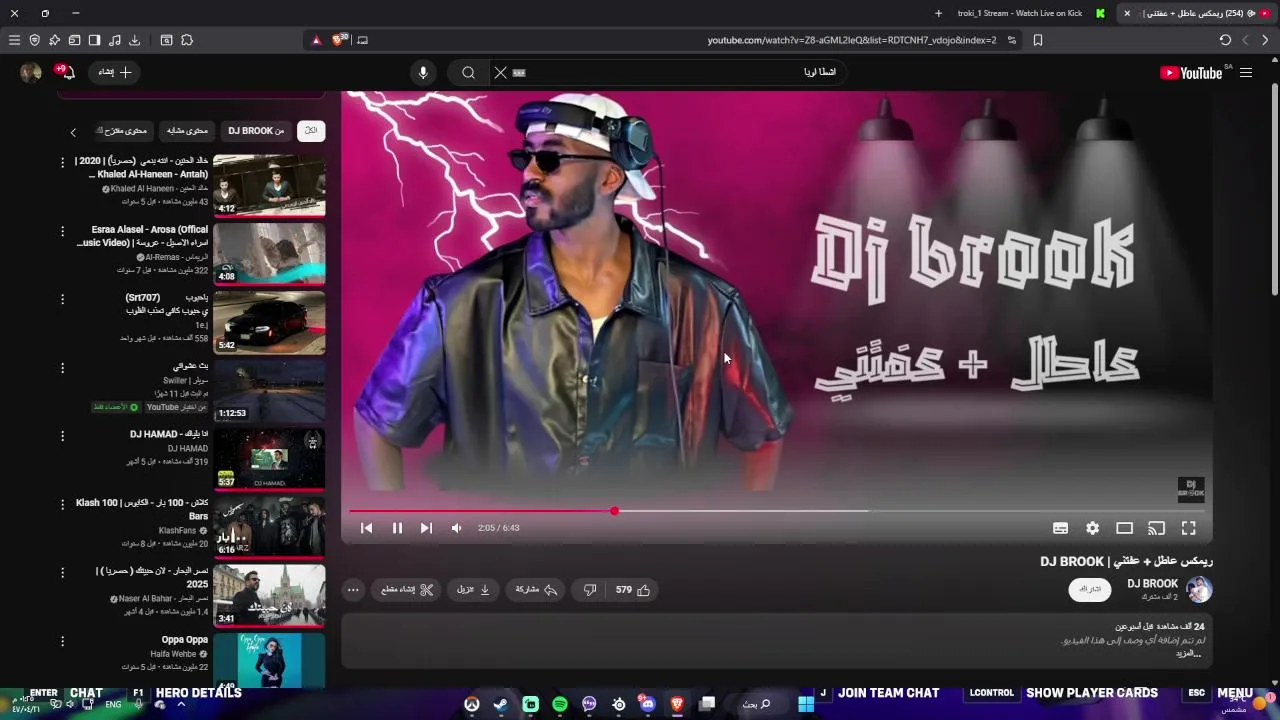Close the YouTube browser tab
Screen dimensions: 1280x720
[1127, 13]
